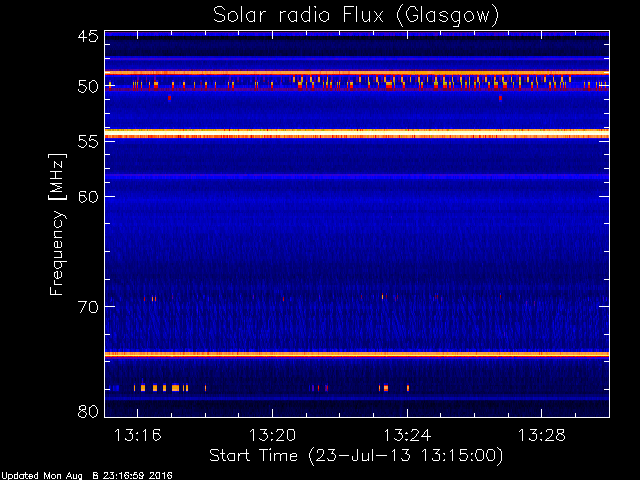640x480 pixels.
Task: Click the 70 frequency tick label
Action: pos(88,307)
